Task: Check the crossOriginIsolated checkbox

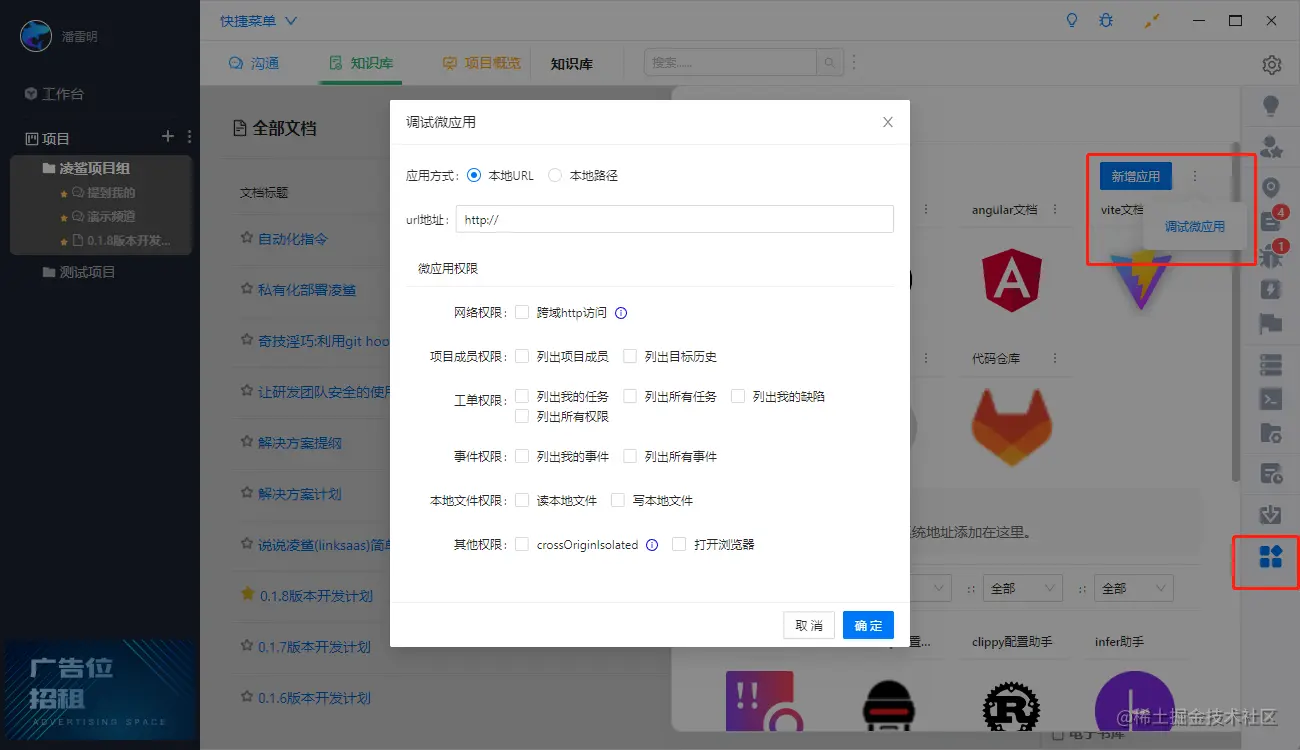Action: tap(522, 545)
